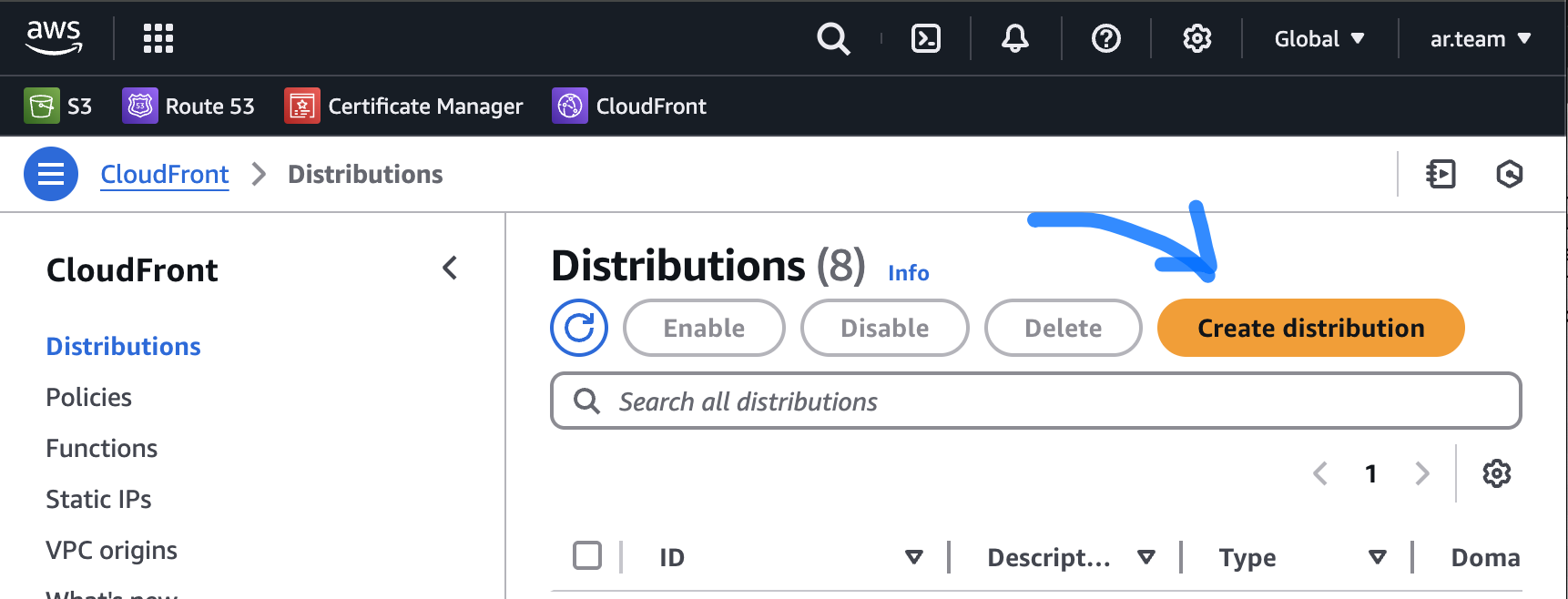The height and width of the screenshot is (599, 1568).
Task: Open Policies in the sidebar
Action: [89, 398]
